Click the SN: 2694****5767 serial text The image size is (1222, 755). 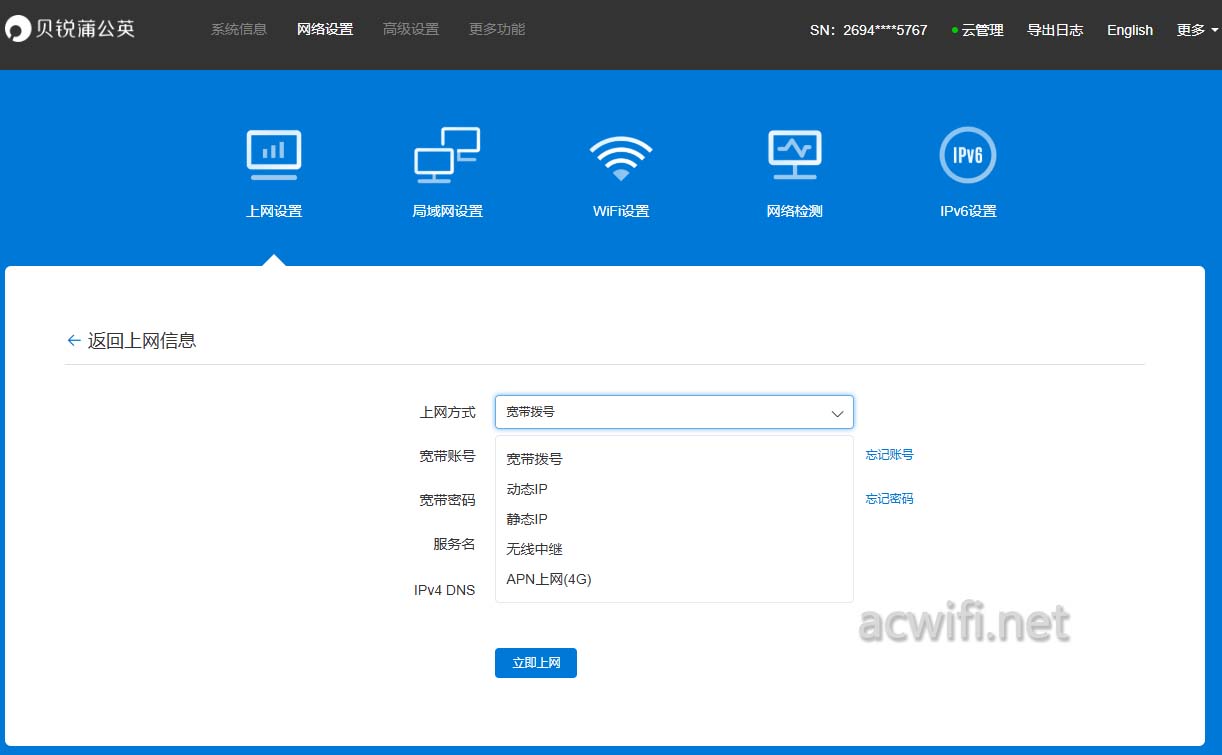point(868,30)
